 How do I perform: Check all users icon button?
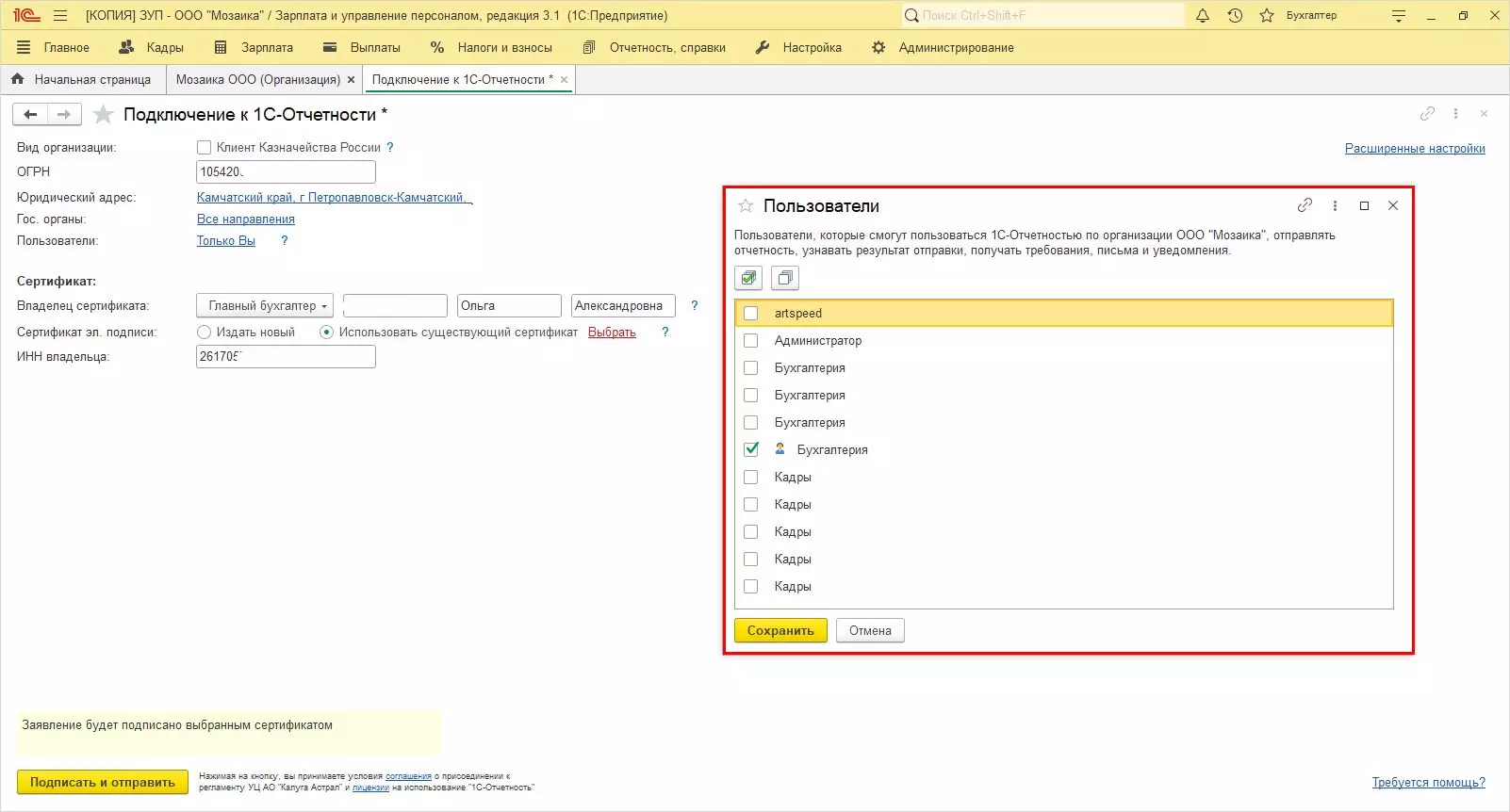tap(748, 278)
